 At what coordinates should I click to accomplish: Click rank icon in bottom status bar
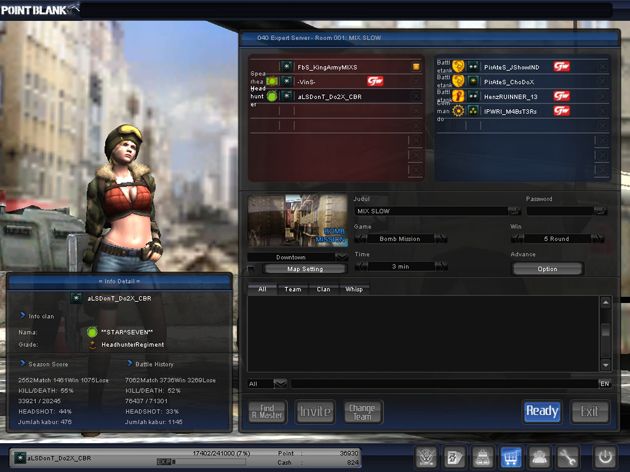[x=20, y=458]
